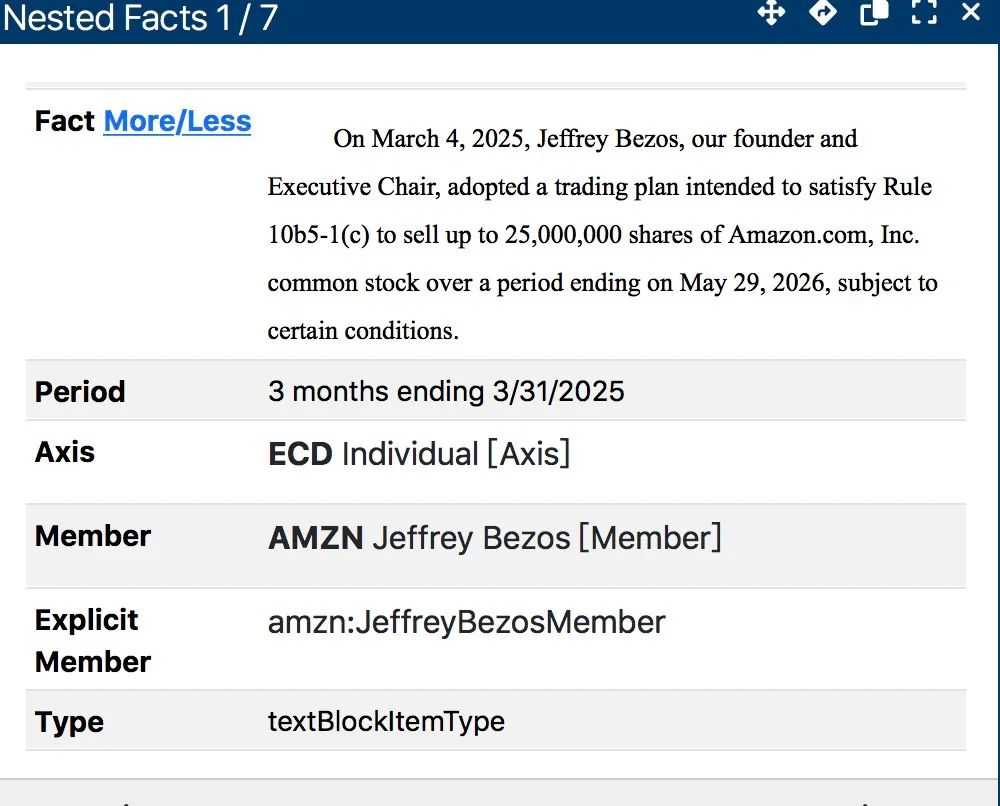
Task: Select the "3 months ending 3/31/2025" period value
Action: click(x=446, y=391)
